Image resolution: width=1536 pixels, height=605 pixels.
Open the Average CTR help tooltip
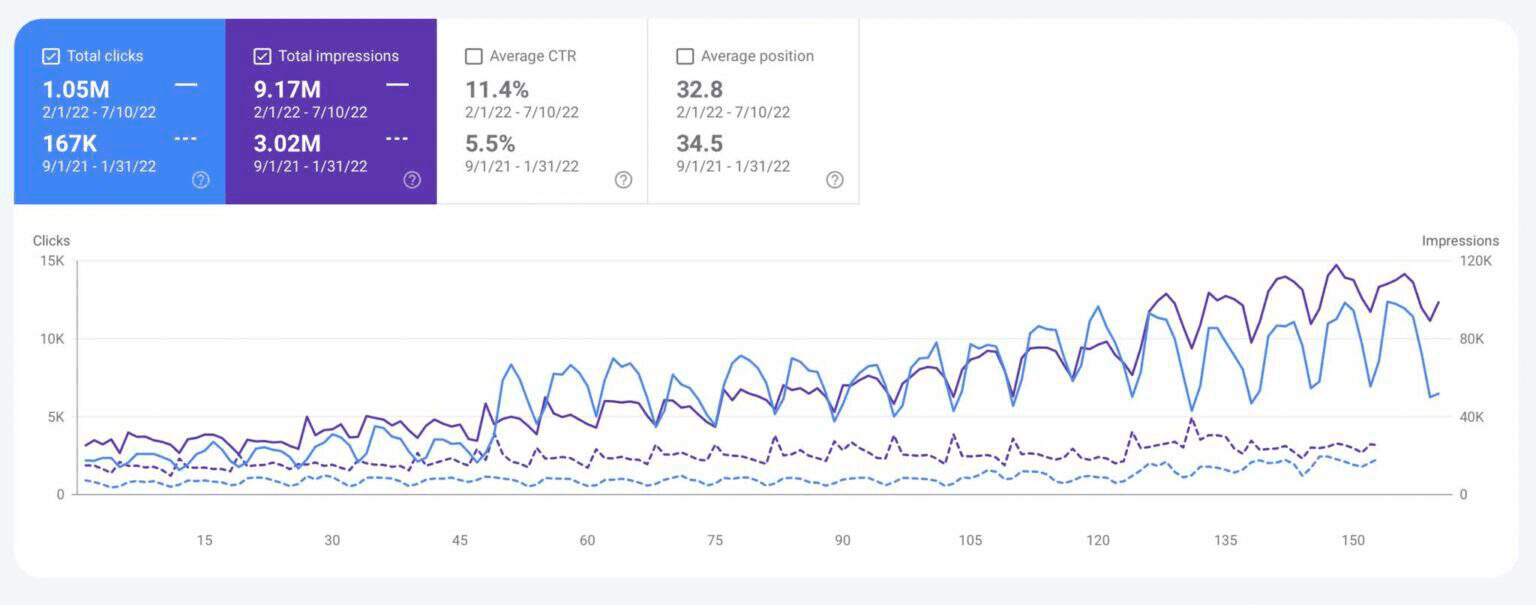pos(623,180)
